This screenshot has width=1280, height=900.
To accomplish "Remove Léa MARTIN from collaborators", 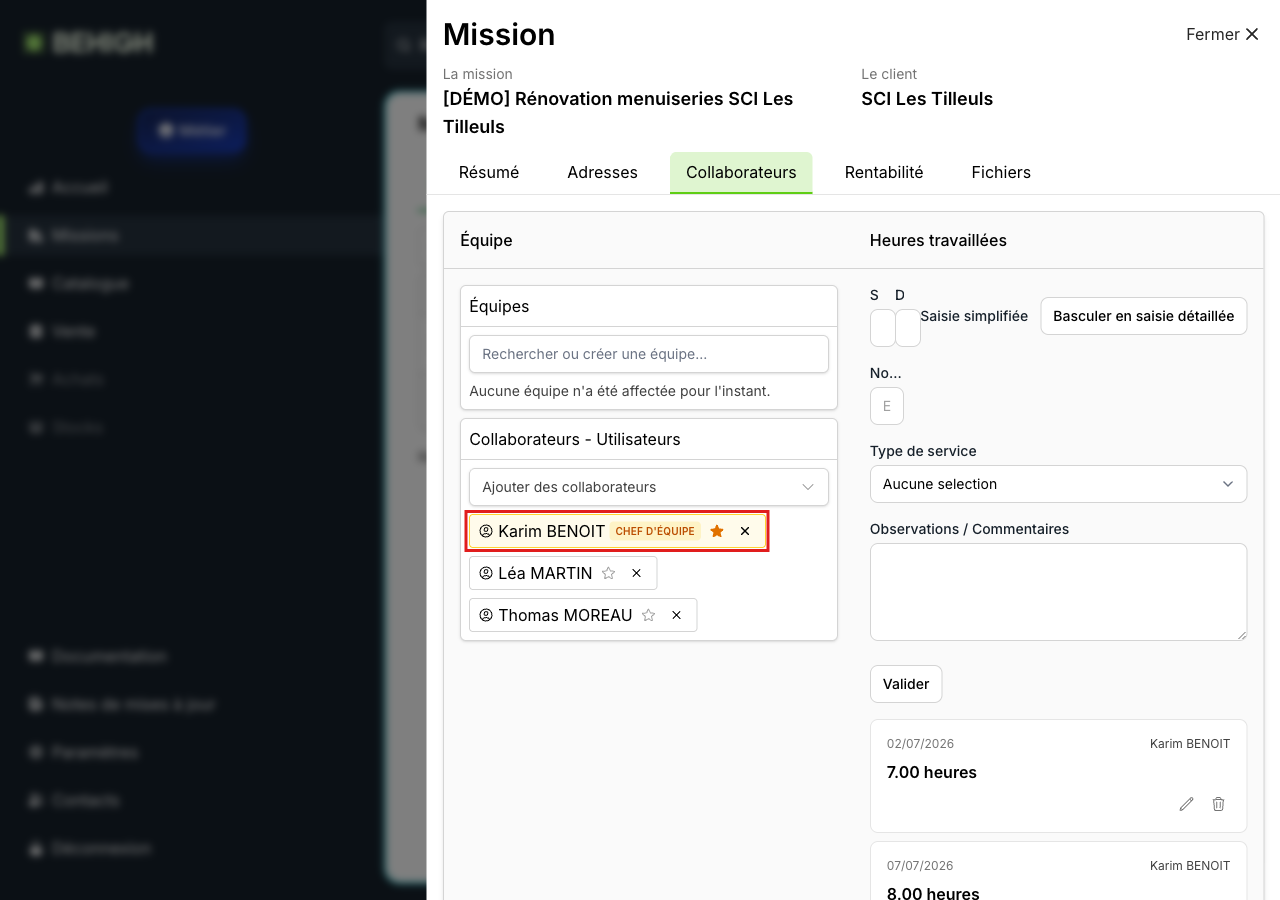I will (x=636, y=573).
